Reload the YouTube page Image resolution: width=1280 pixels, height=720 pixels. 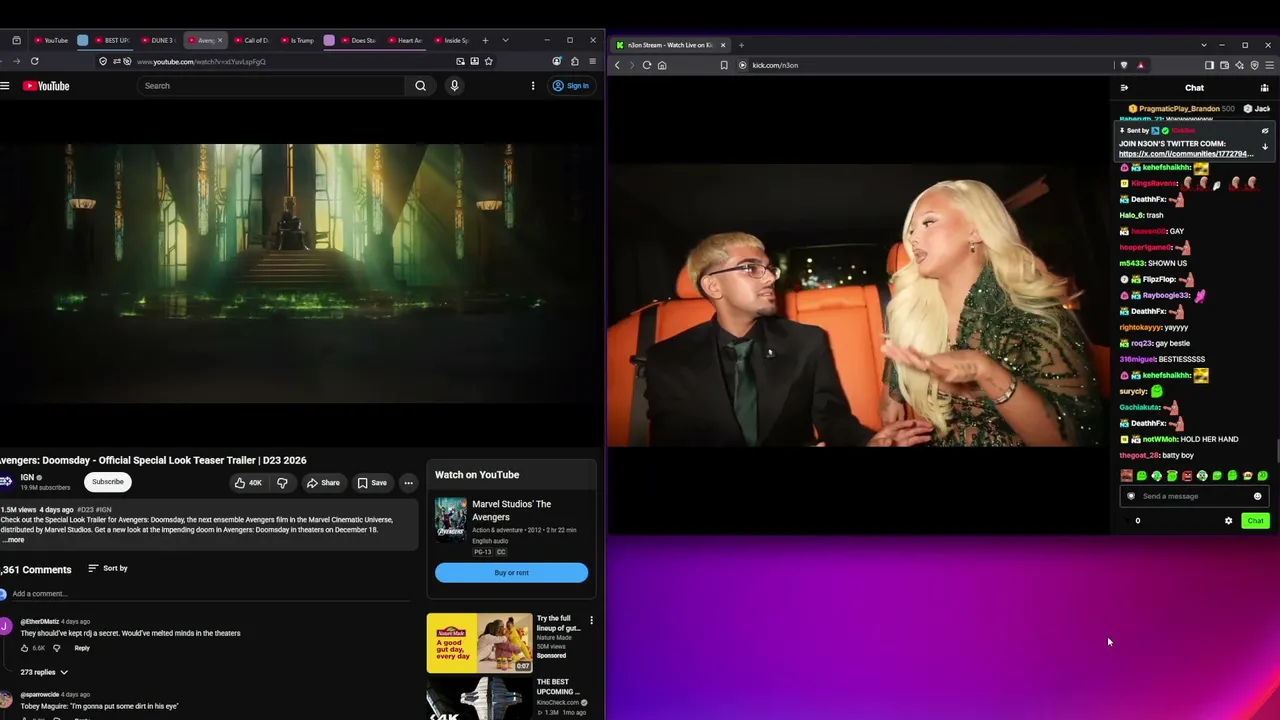pos(34,61)
